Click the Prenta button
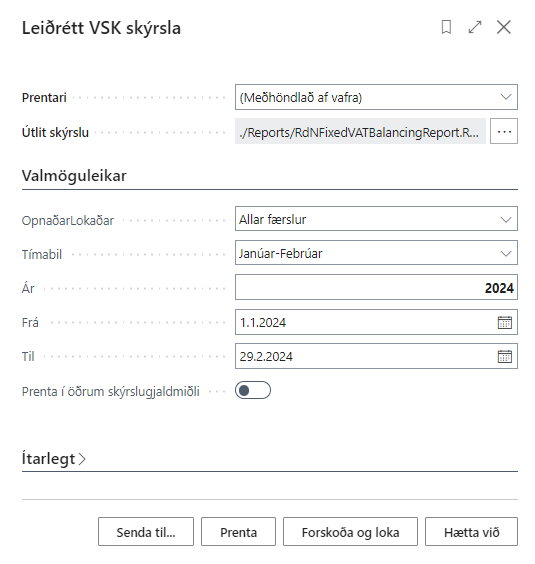This screenshot has height=564, width=535. (238, 532)
